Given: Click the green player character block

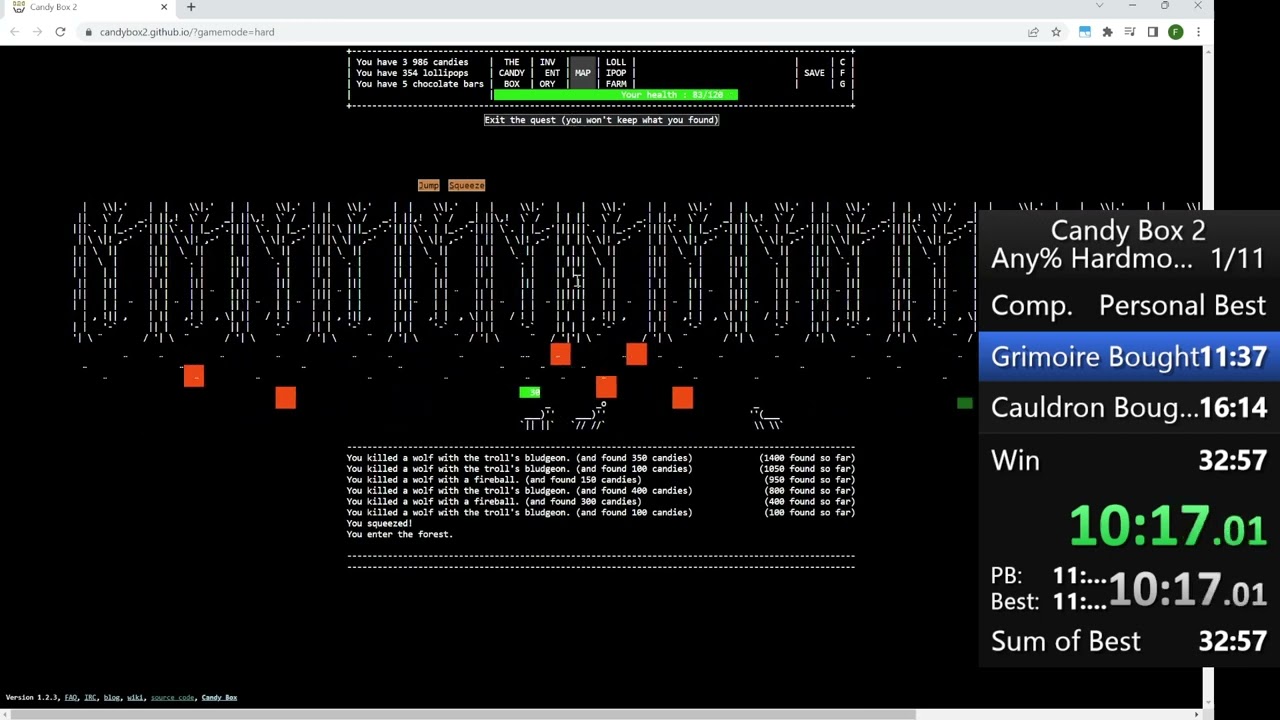Looking at the screenshot, I should 530,392.
